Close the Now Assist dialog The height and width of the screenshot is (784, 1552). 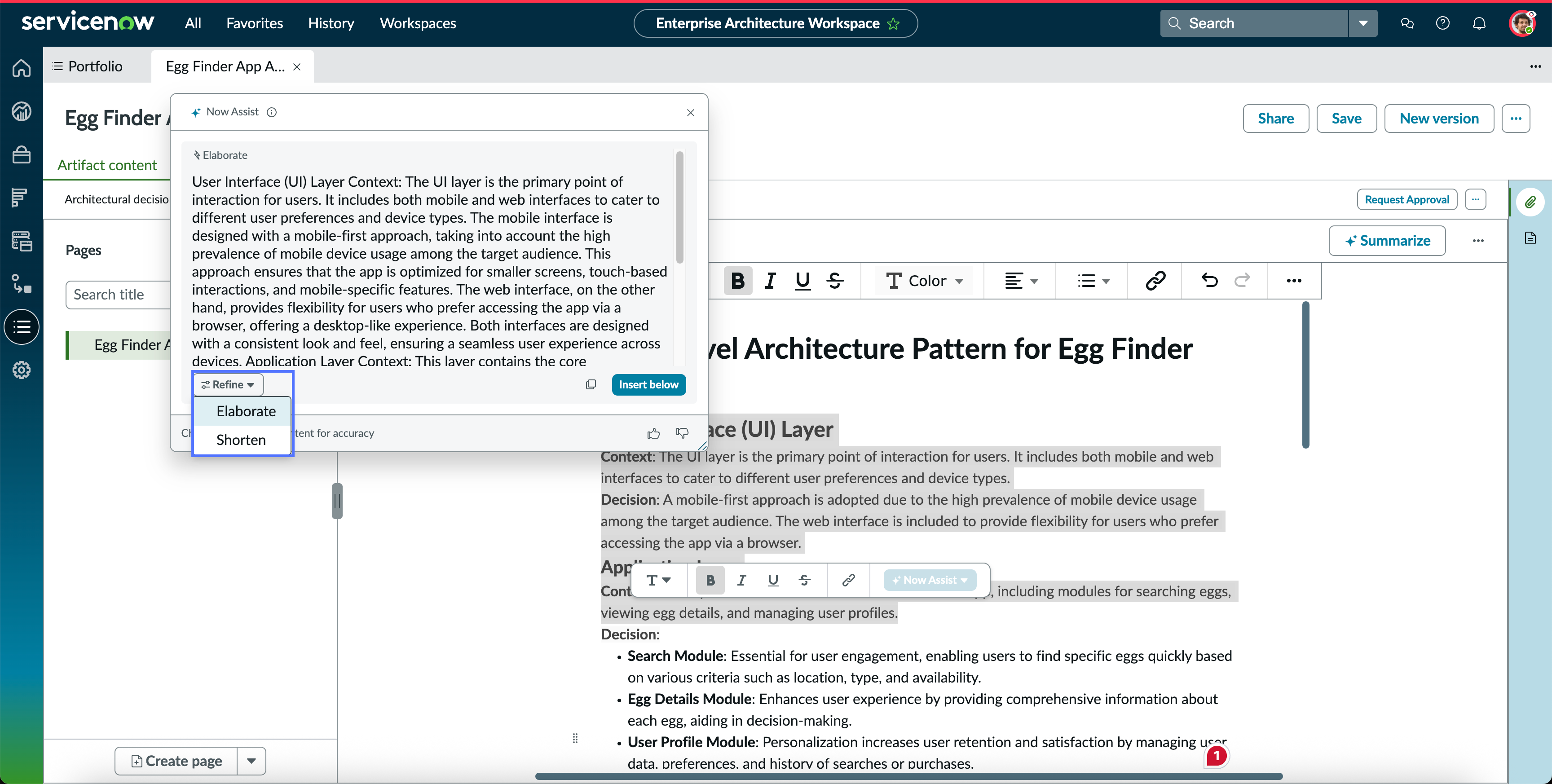(690, 113)
